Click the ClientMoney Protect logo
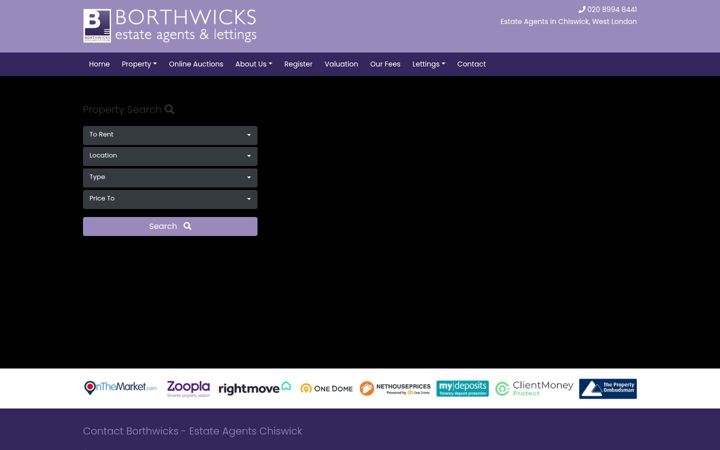The image size is (720, 450). point(534,388)
